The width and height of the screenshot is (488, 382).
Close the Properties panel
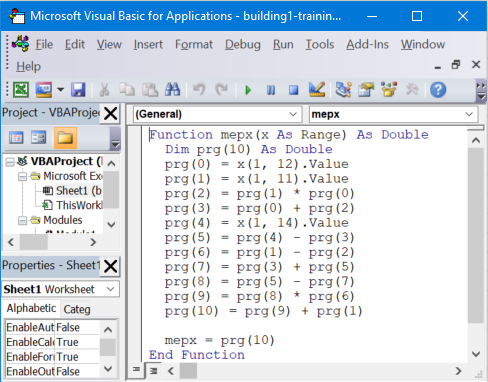click(x=110, y=266)
